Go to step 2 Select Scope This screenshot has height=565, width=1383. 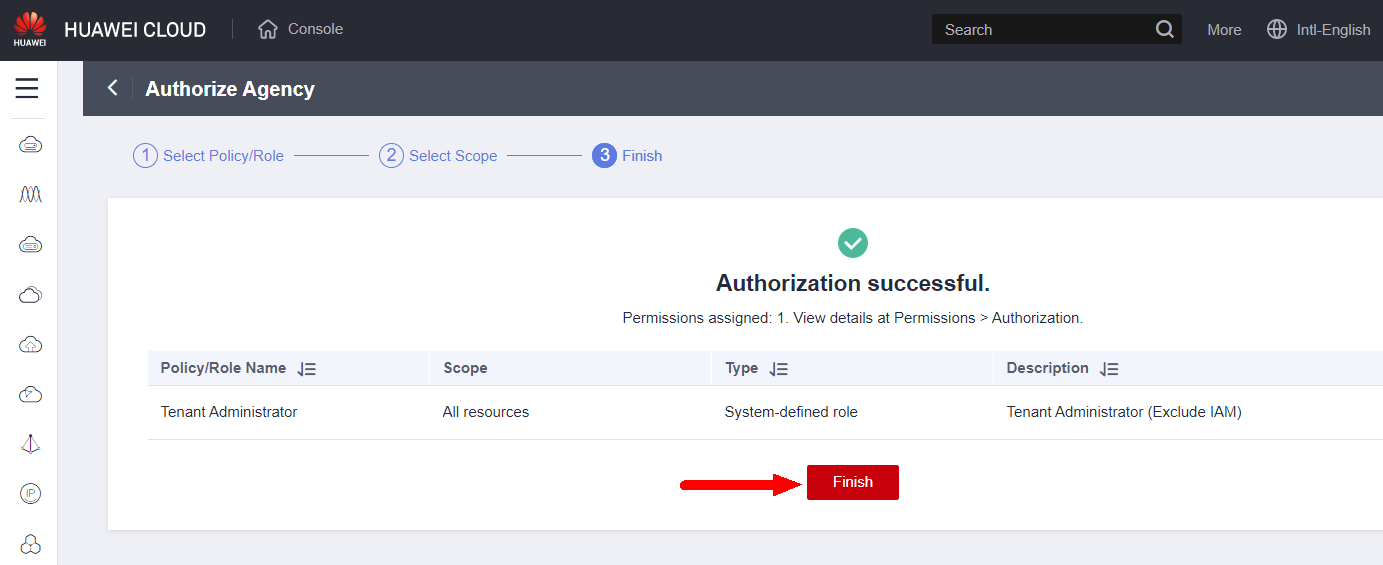tap(438, 156)
